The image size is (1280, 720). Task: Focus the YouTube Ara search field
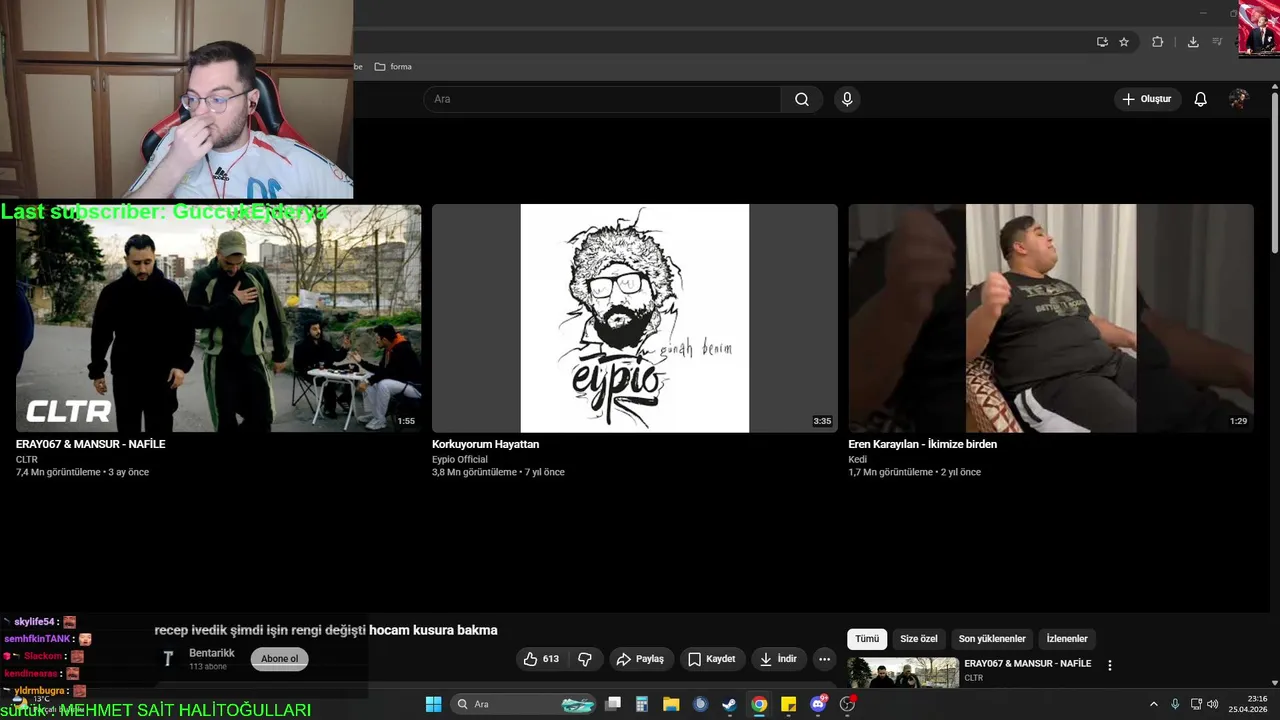click(602, 99)
